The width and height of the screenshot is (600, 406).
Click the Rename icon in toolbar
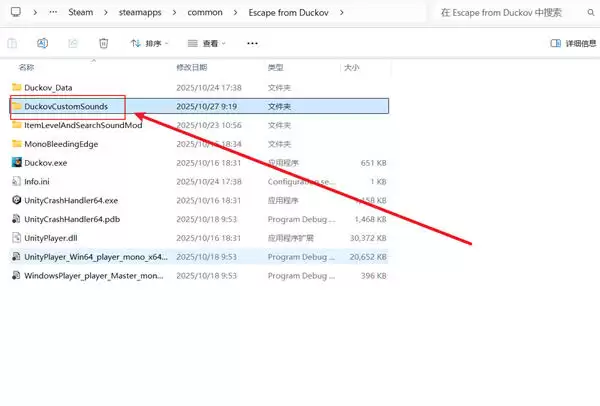coord(43,44)
